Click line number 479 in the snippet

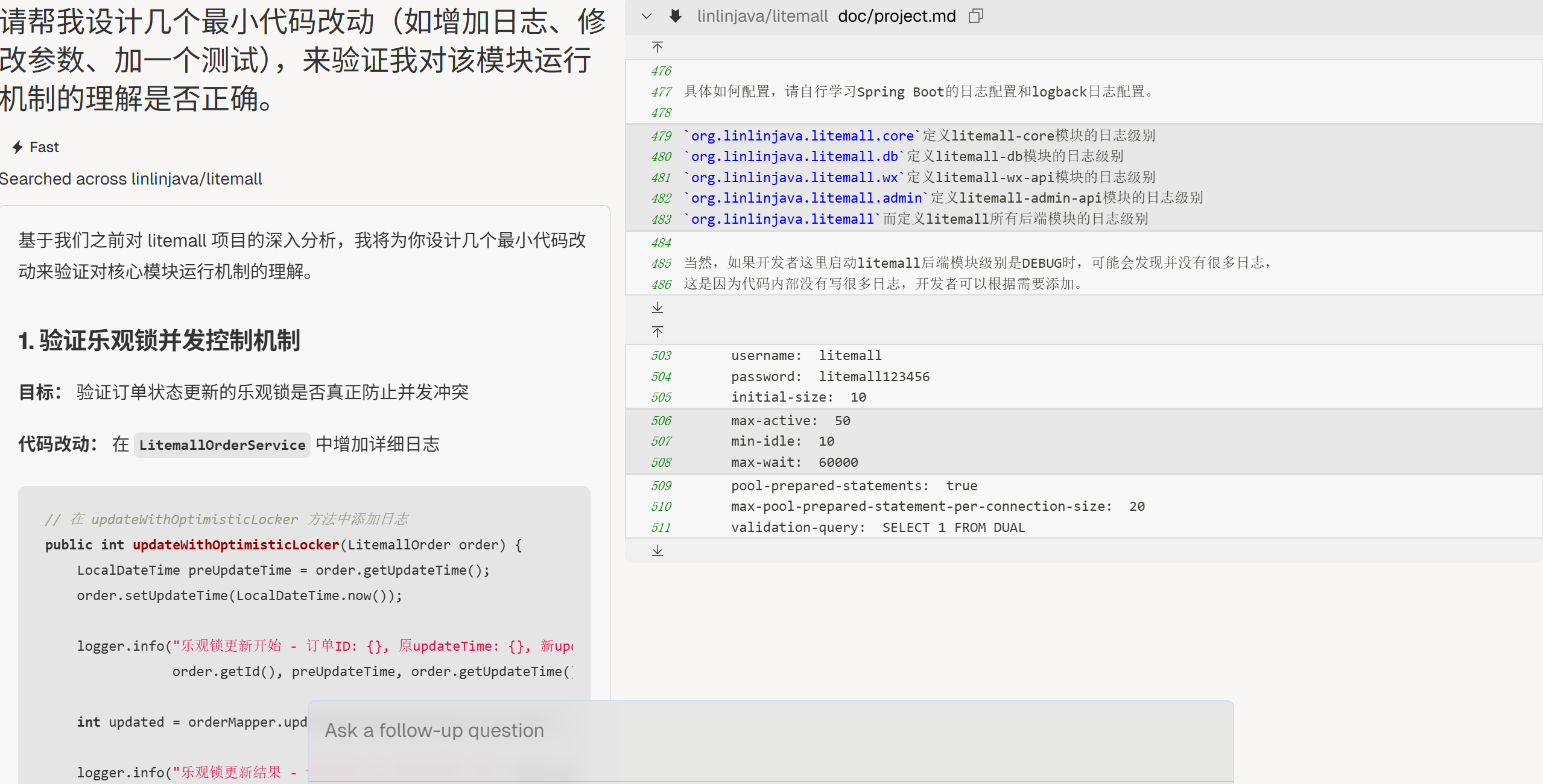pos(661,136)
